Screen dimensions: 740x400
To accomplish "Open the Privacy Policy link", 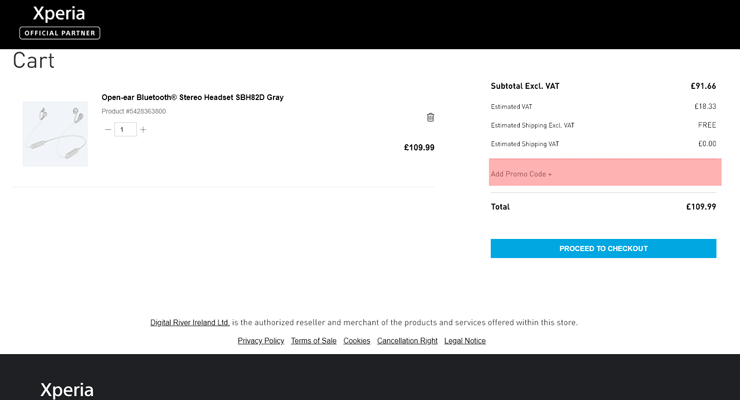I will pos(261,341).
